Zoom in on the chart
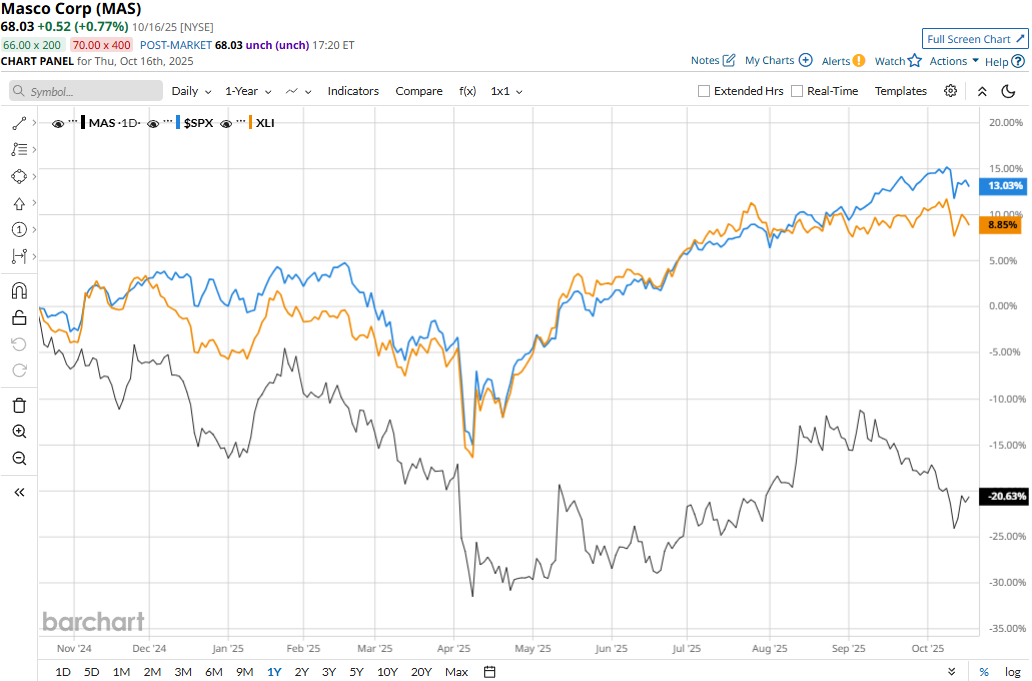Image resolution: width=1032 pixels, height=681 pixels. tap(19, 432)
